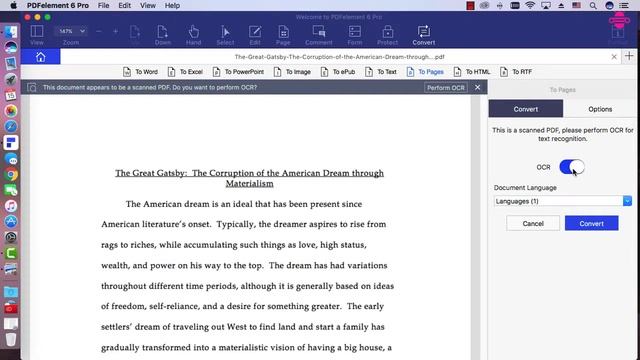The height and width of the screenshot is (360, 640).
Task: Go to next page Down icon
Action: point(162,35)
